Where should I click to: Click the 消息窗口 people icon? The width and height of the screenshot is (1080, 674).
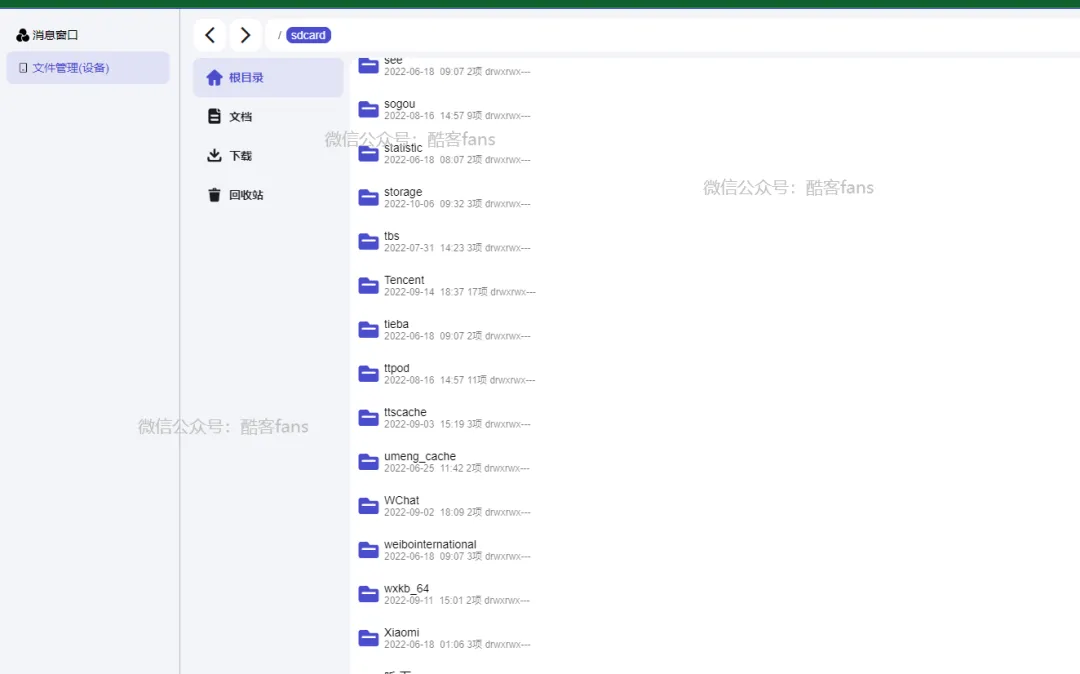pyautogui.click(x=22, y=35)
